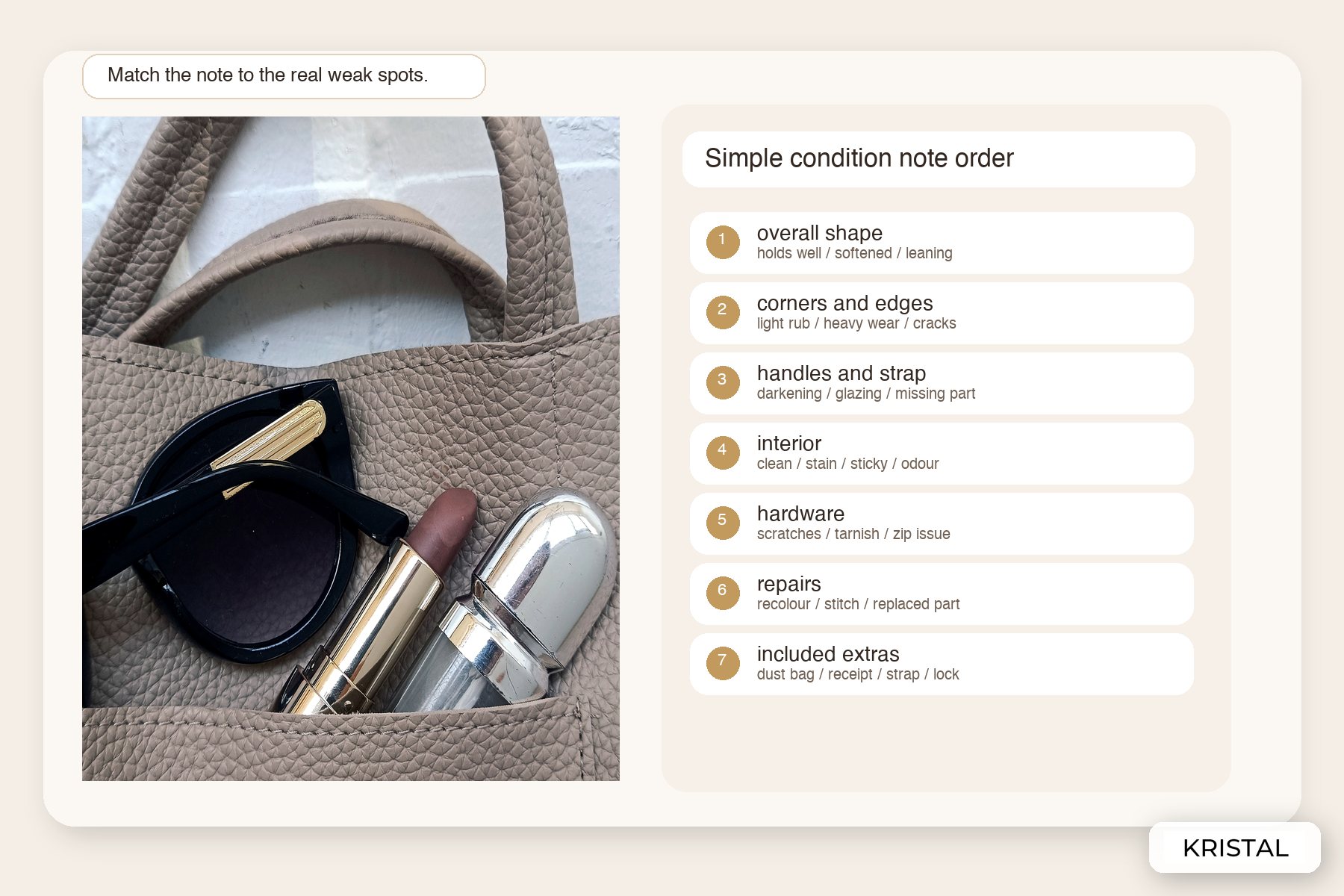This screenshot has height=896, width=1344.
Task: Click the KRISTAL brand label
Action: [x=1235, y=848]
